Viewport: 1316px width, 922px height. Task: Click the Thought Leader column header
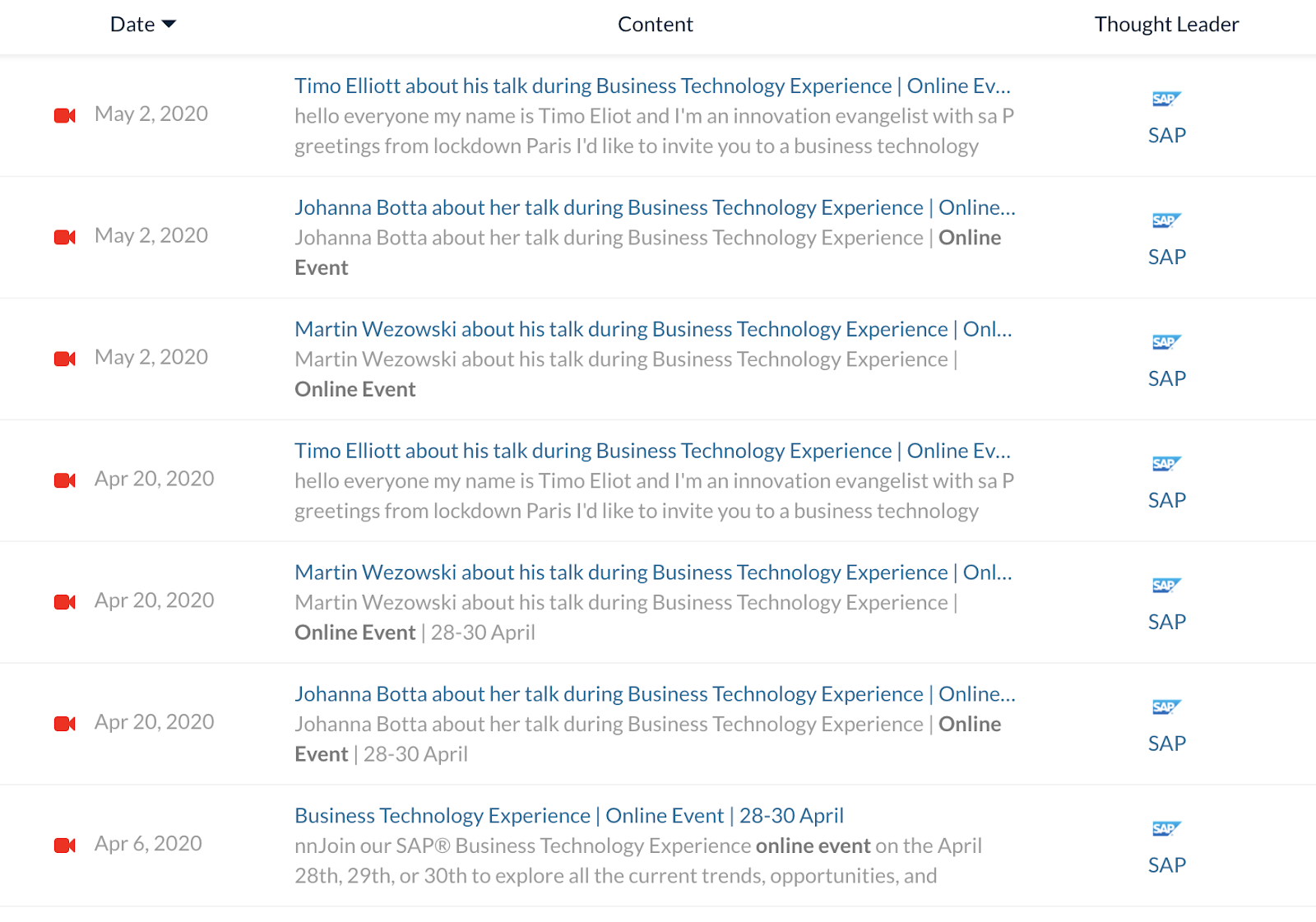(1166, 25)
